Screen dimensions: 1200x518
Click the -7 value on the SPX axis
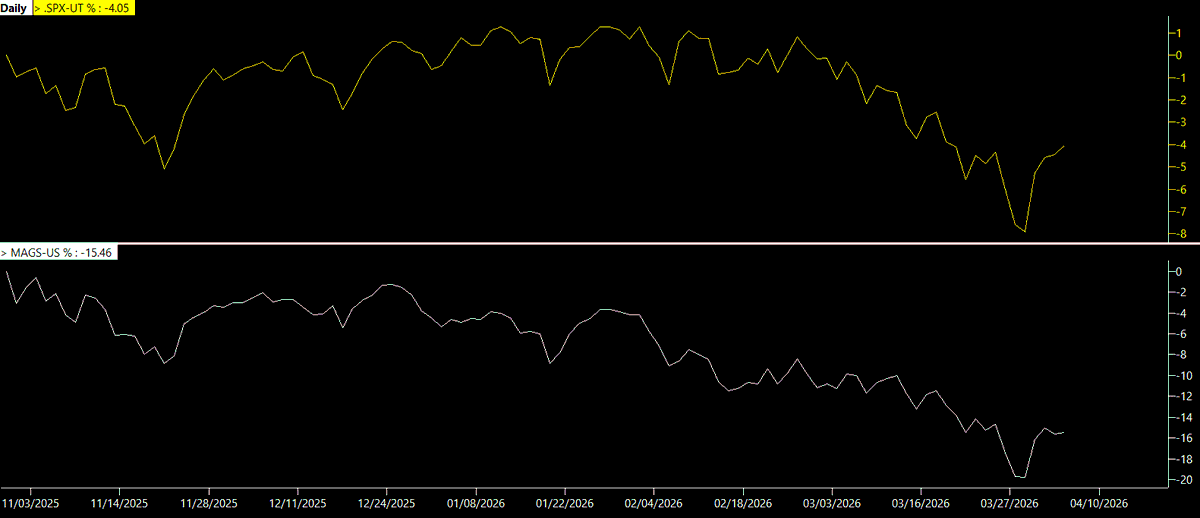1179,211
